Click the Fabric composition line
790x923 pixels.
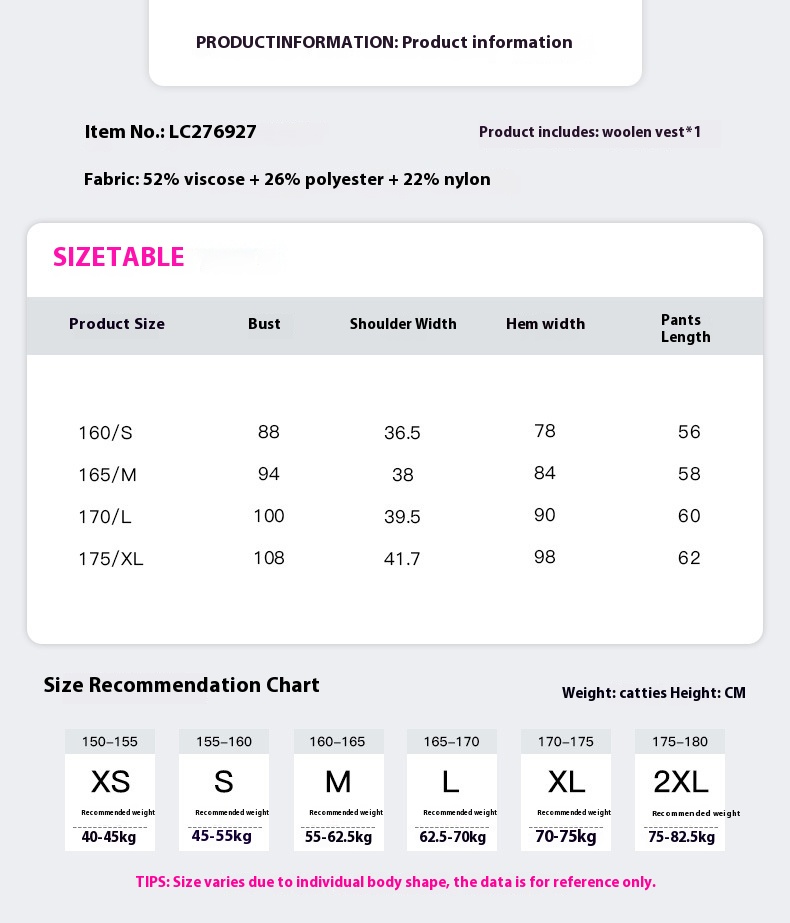click(x=287, y=179)
